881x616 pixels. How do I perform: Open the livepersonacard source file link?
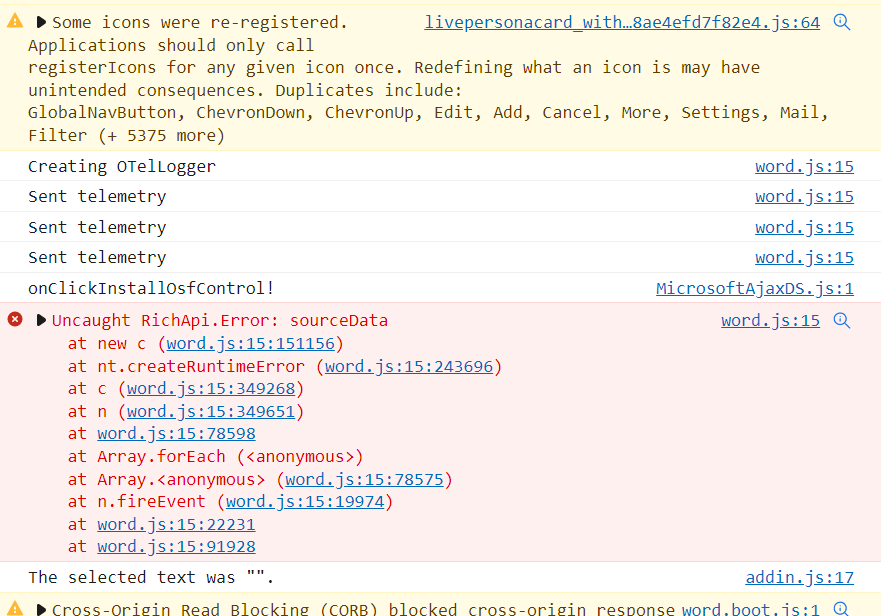[x=622, y=21]
